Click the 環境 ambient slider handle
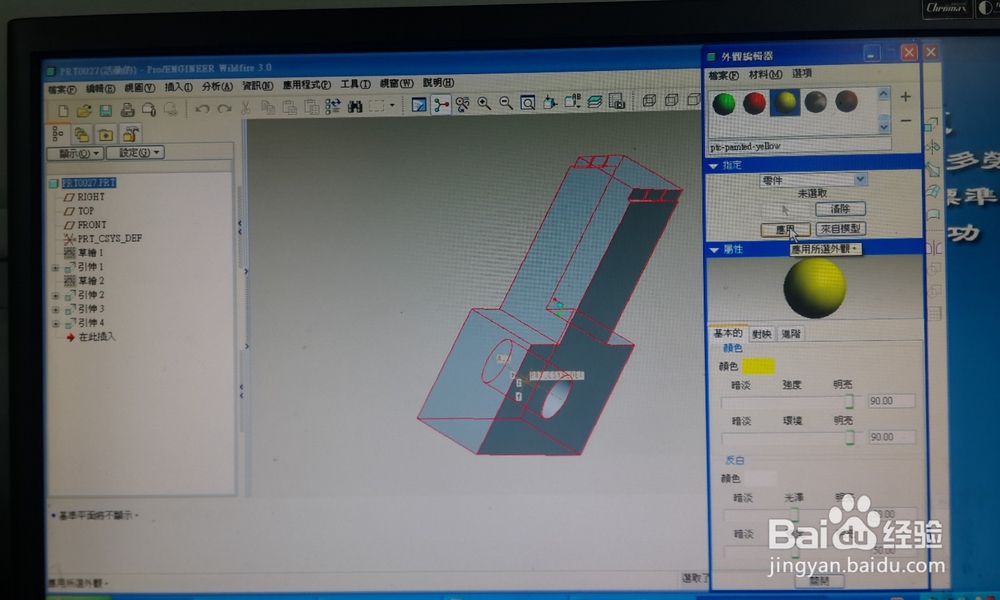1000x600 pixels. pyautogui.click(x=849, y=437)
